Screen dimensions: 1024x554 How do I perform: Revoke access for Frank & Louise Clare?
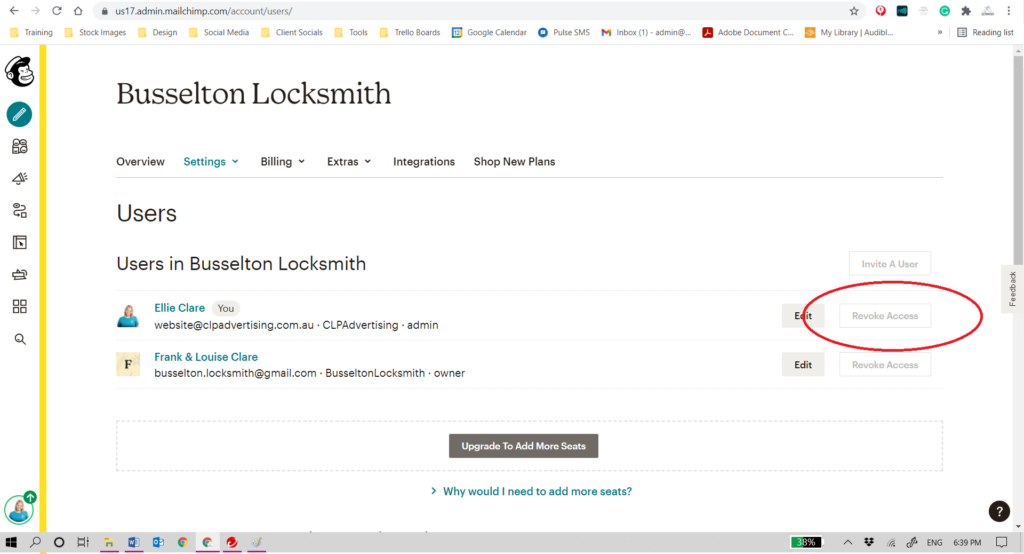885,365
